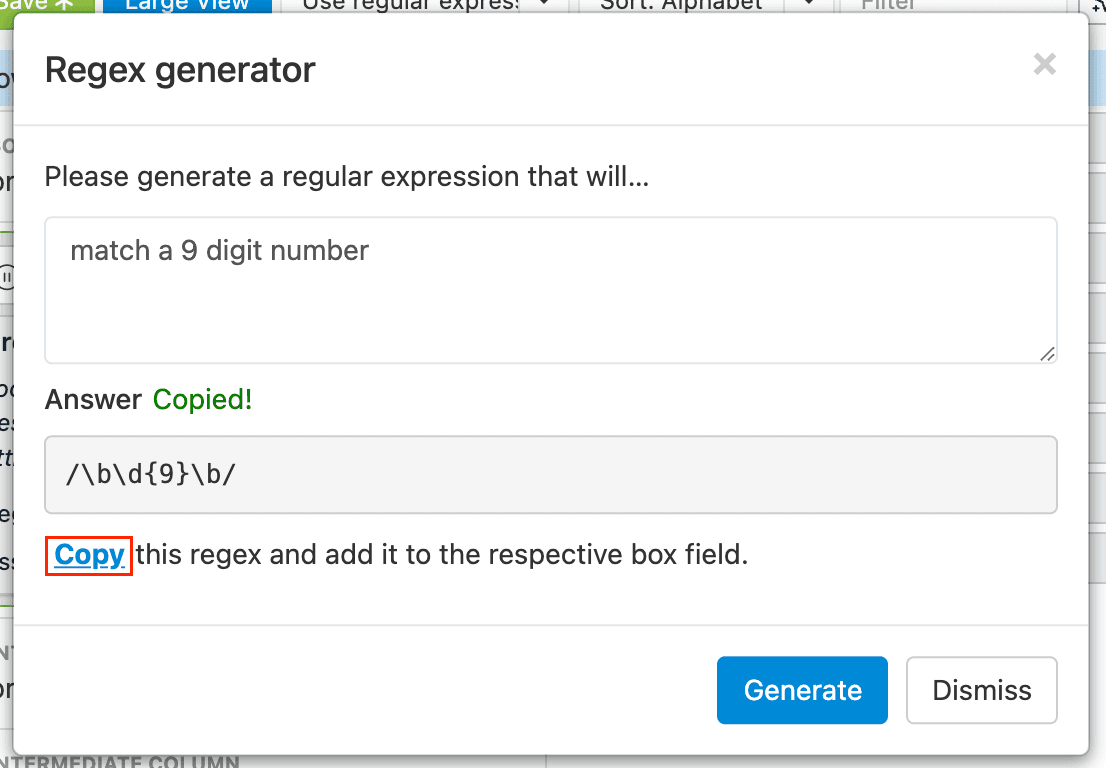The height and width of the screenshot is (768, 1106).
Task: Click the generated regex answer field
Action: (x=550, y=474)
